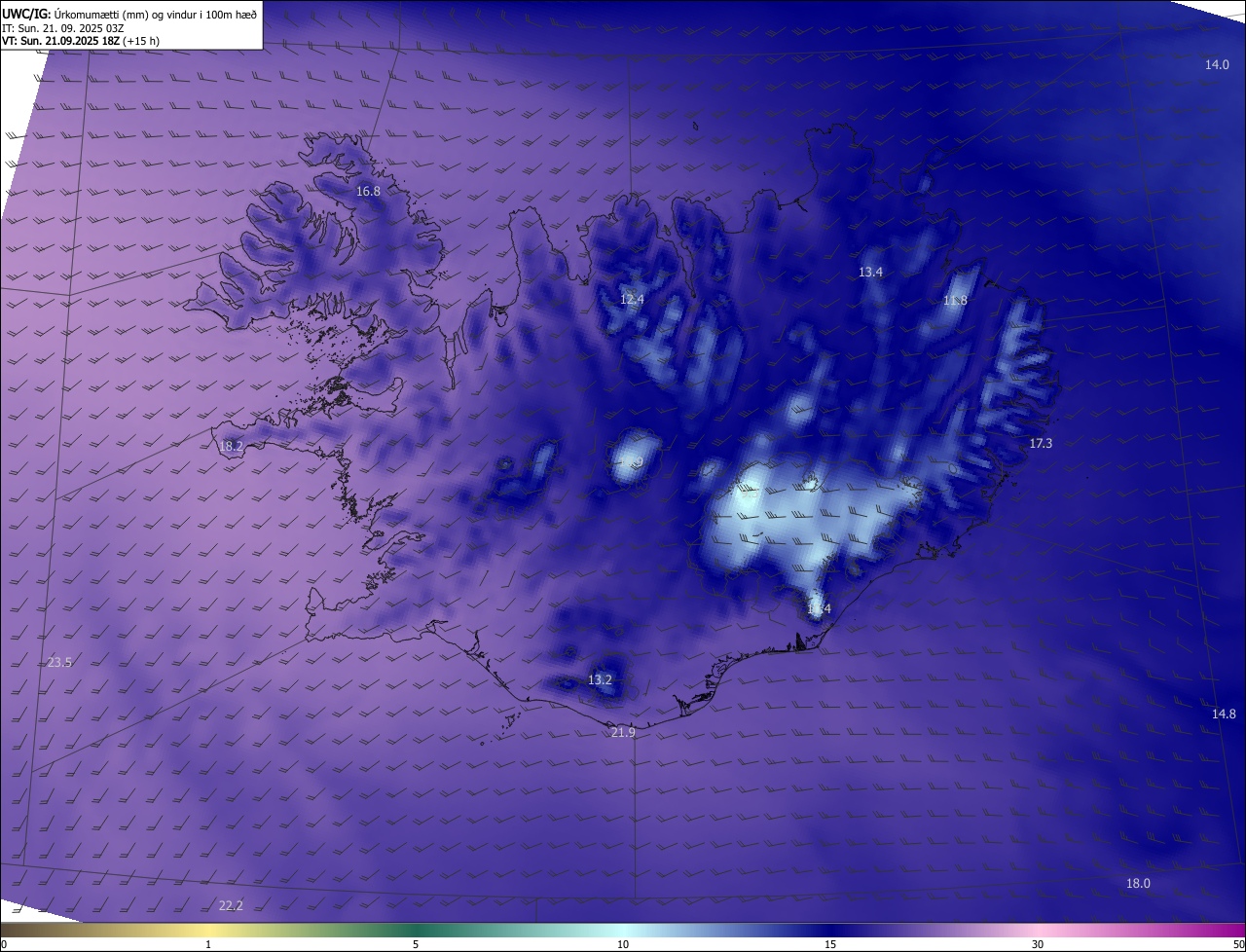This screenshot has height=952, width=1246.
Task: Select the 13.2 value label
Action: (600, 679)
